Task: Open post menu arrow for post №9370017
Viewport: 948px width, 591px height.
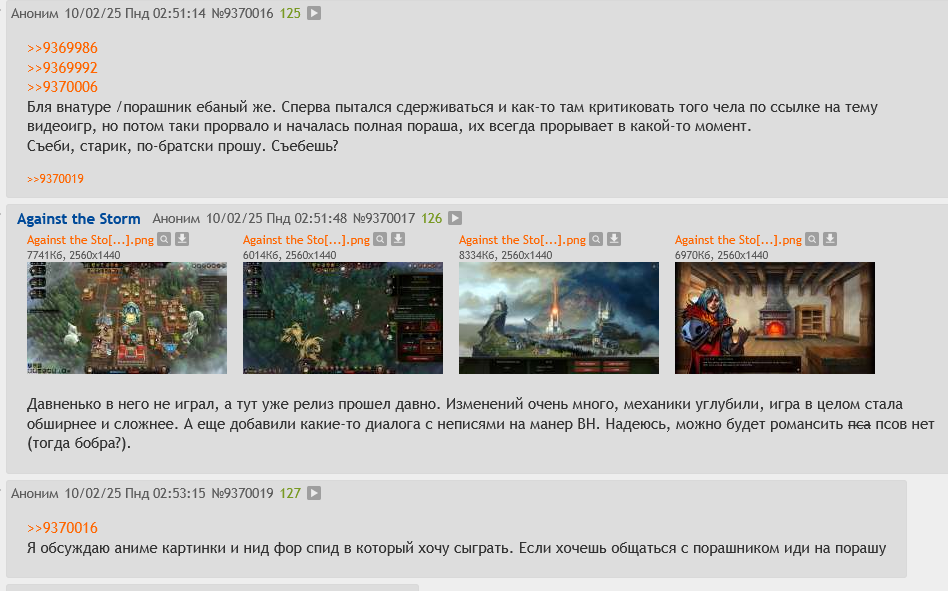Action: click(455, 218)
